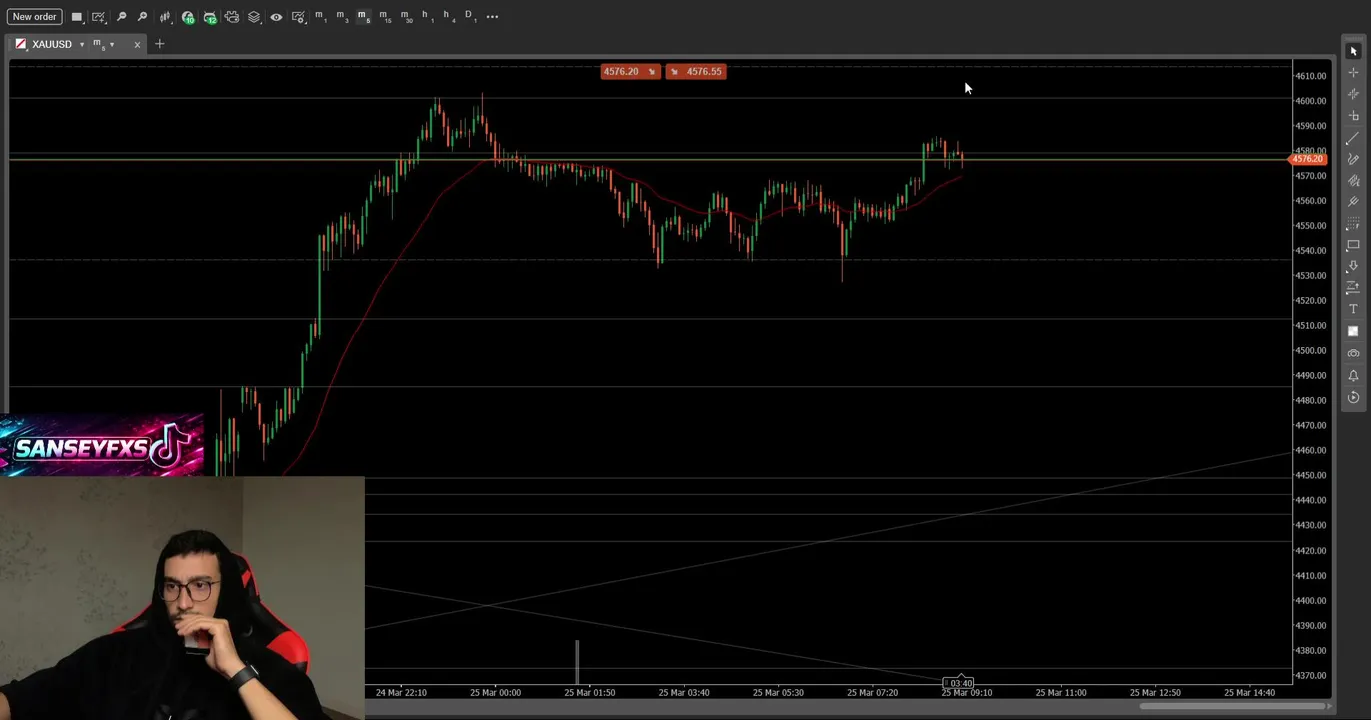Click the 25 Mar 14:40 time label

(1250, 692)
